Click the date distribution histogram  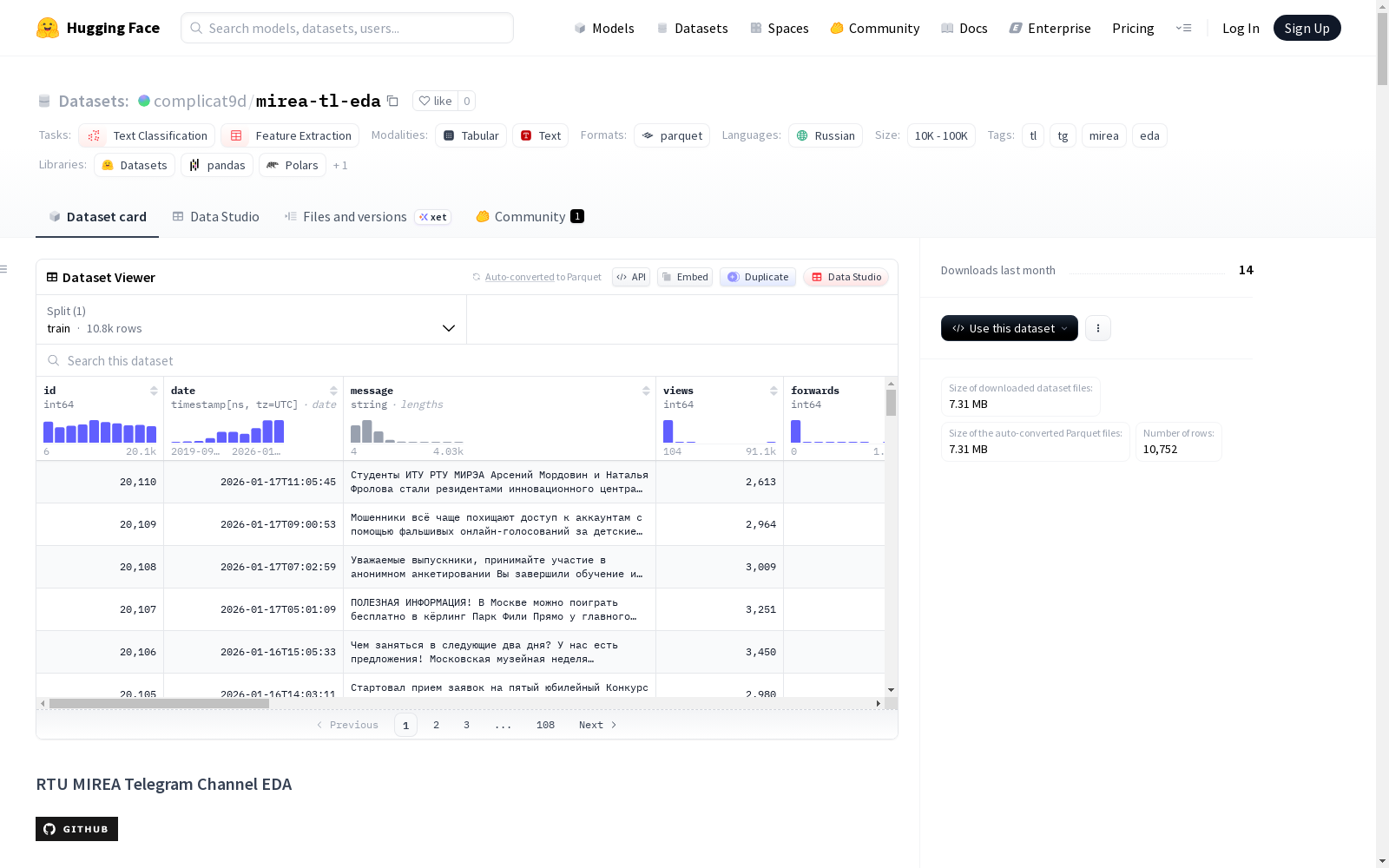click(227, 431)
